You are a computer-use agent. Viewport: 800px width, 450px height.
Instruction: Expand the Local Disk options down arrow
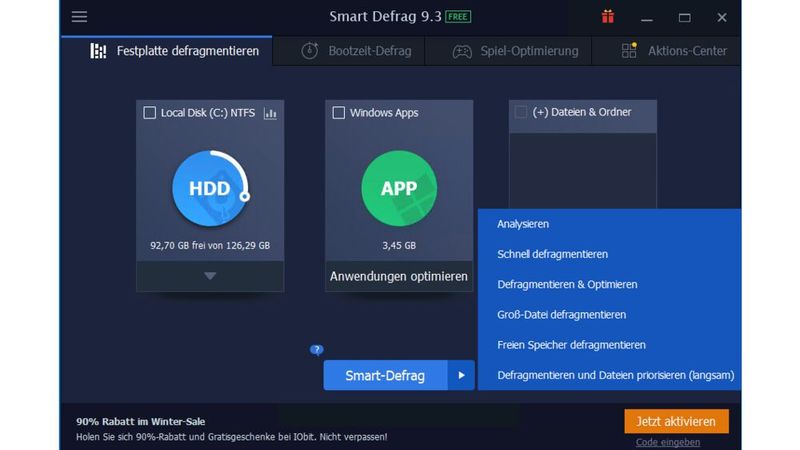[210, 276]
